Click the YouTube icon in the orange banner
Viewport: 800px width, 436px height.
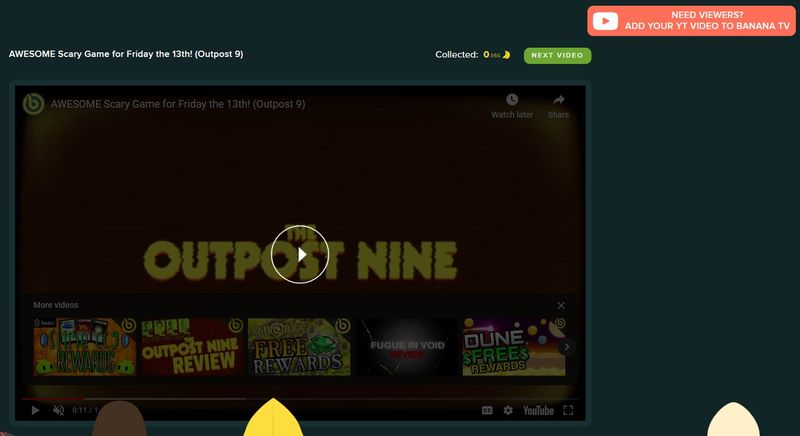pos(605,21)
